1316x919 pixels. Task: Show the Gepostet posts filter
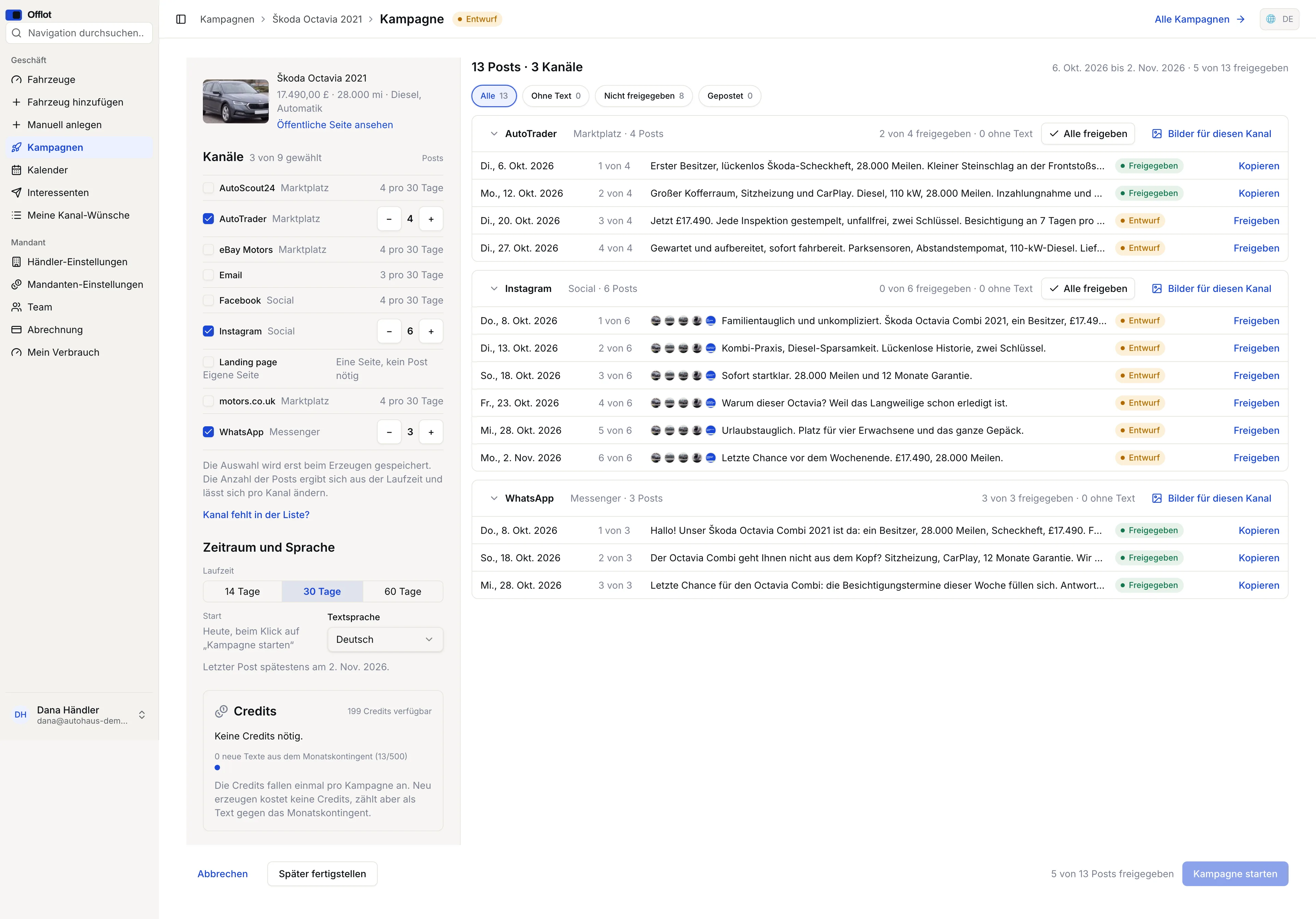730,96
